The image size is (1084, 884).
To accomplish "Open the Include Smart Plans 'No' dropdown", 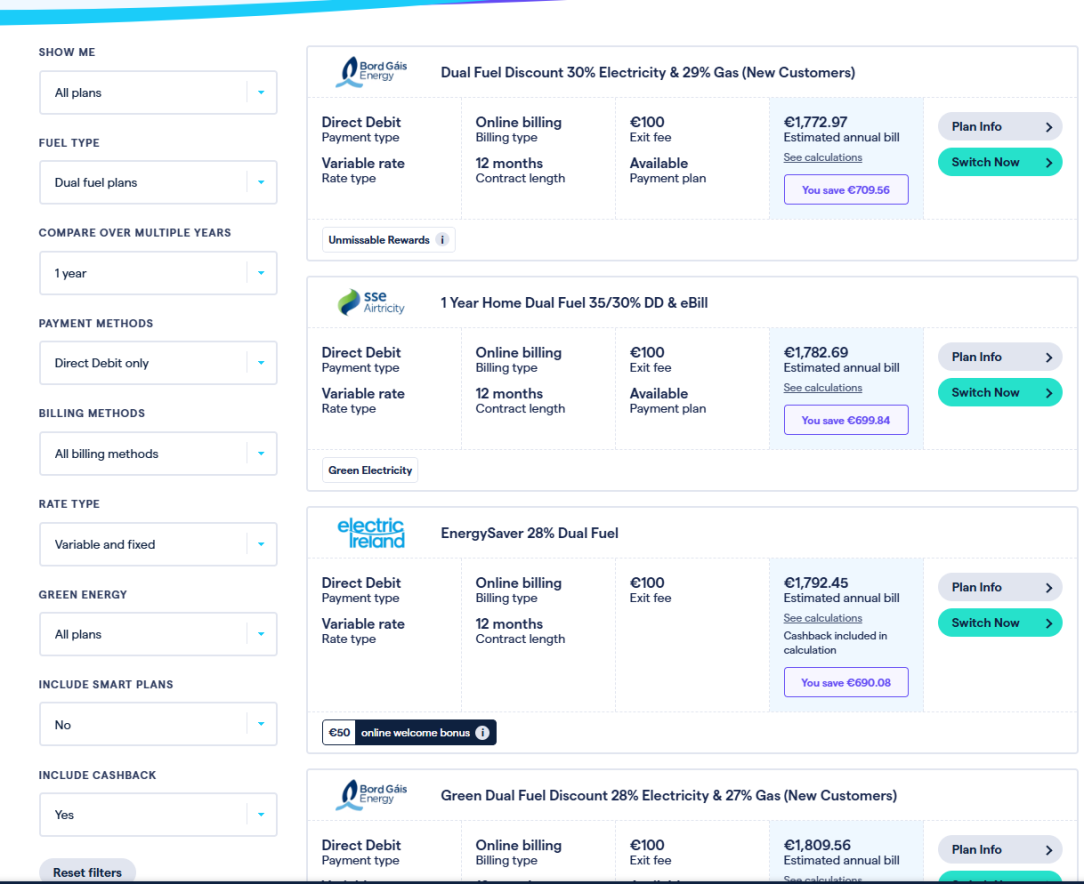I will click(x=158, y=724).
